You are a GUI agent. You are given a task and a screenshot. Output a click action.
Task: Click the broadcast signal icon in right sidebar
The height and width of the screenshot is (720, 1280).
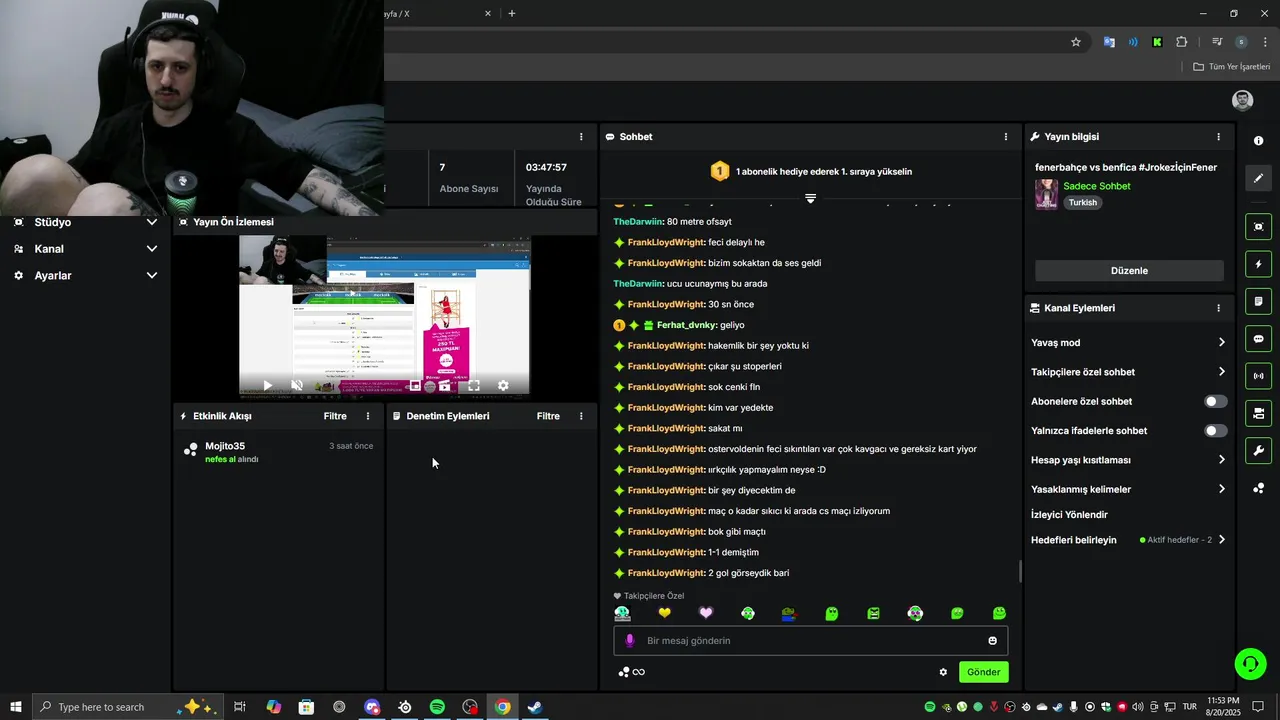coord(1258,376)
